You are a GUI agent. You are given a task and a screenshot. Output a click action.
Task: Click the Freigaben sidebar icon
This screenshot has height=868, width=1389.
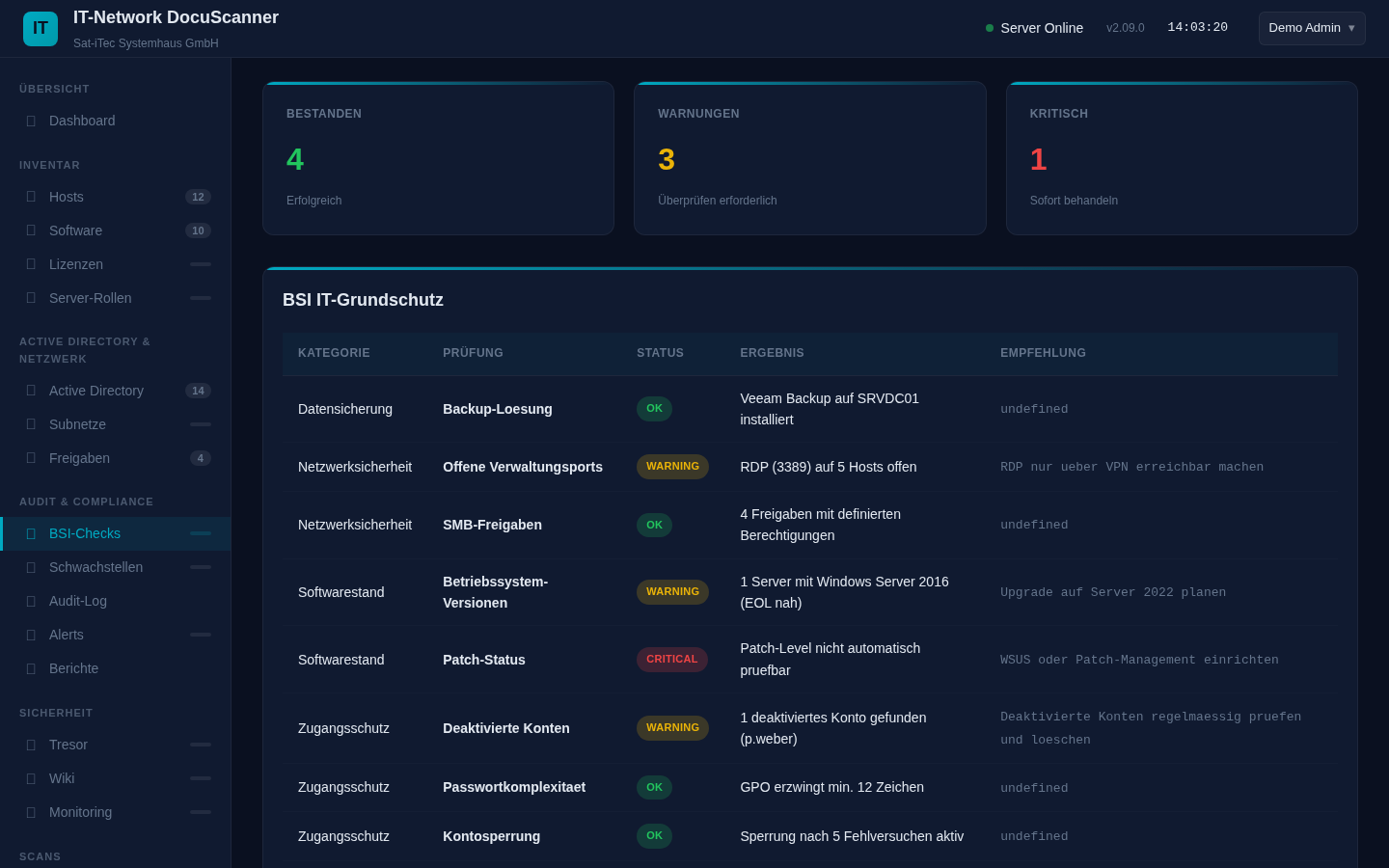pyautogui.click(x=31, y=458)
